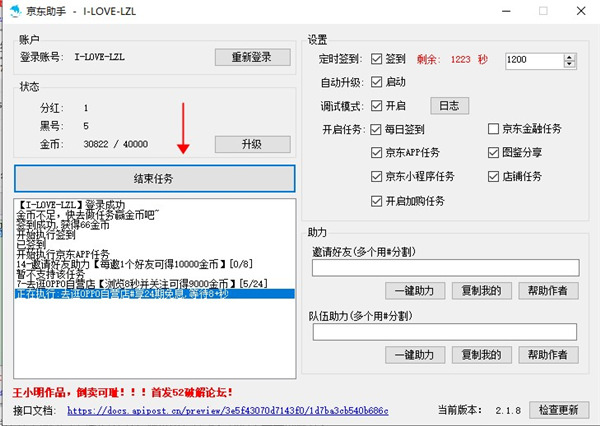Toggle the 签到 timed sign-in checkbox
600x426 pixels.
click(x=377, y=59)
